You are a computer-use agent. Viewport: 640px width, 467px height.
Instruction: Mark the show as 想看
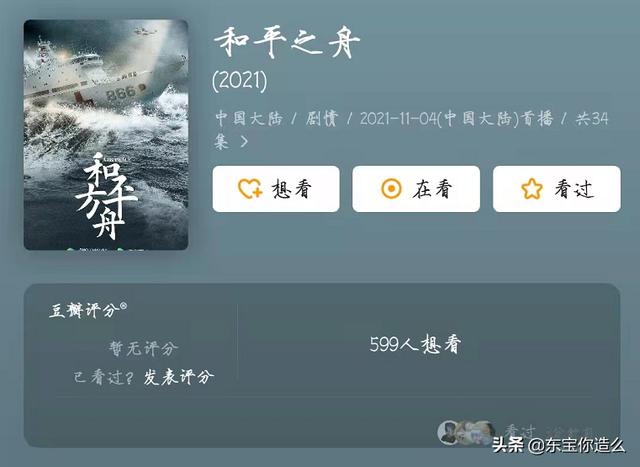tap(276, 189)
